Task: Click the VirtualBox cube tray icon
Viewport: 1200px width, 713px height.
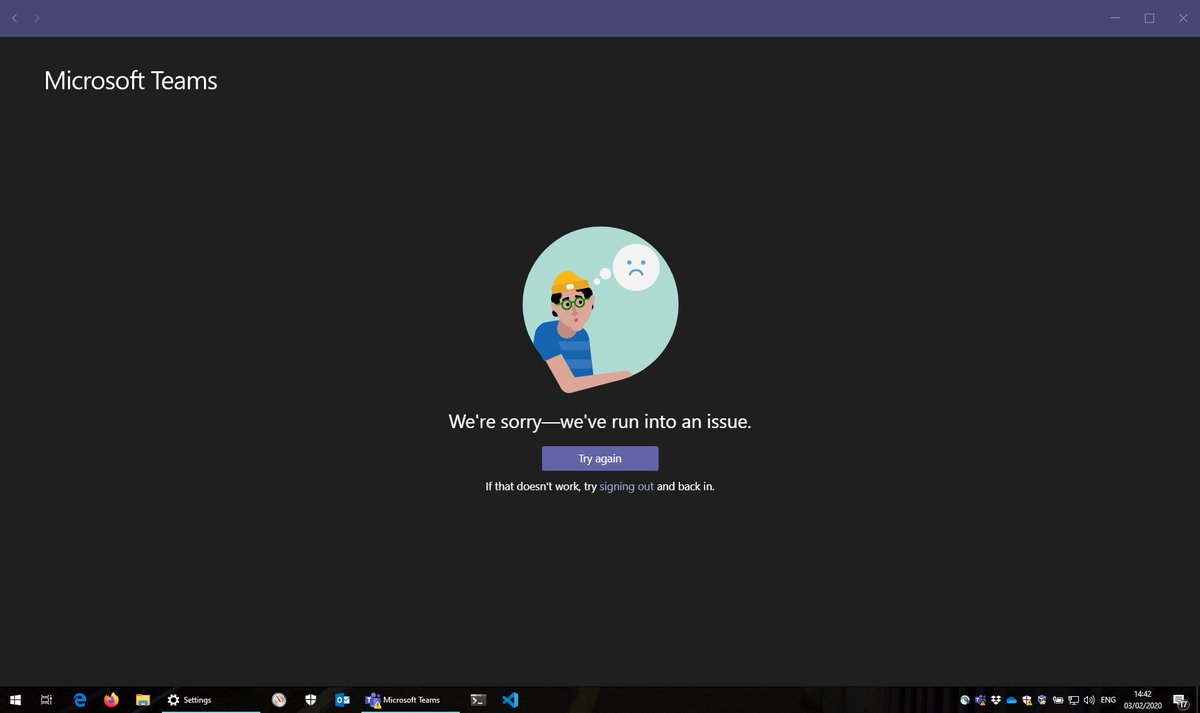Action: click(x=1042, y=700)
